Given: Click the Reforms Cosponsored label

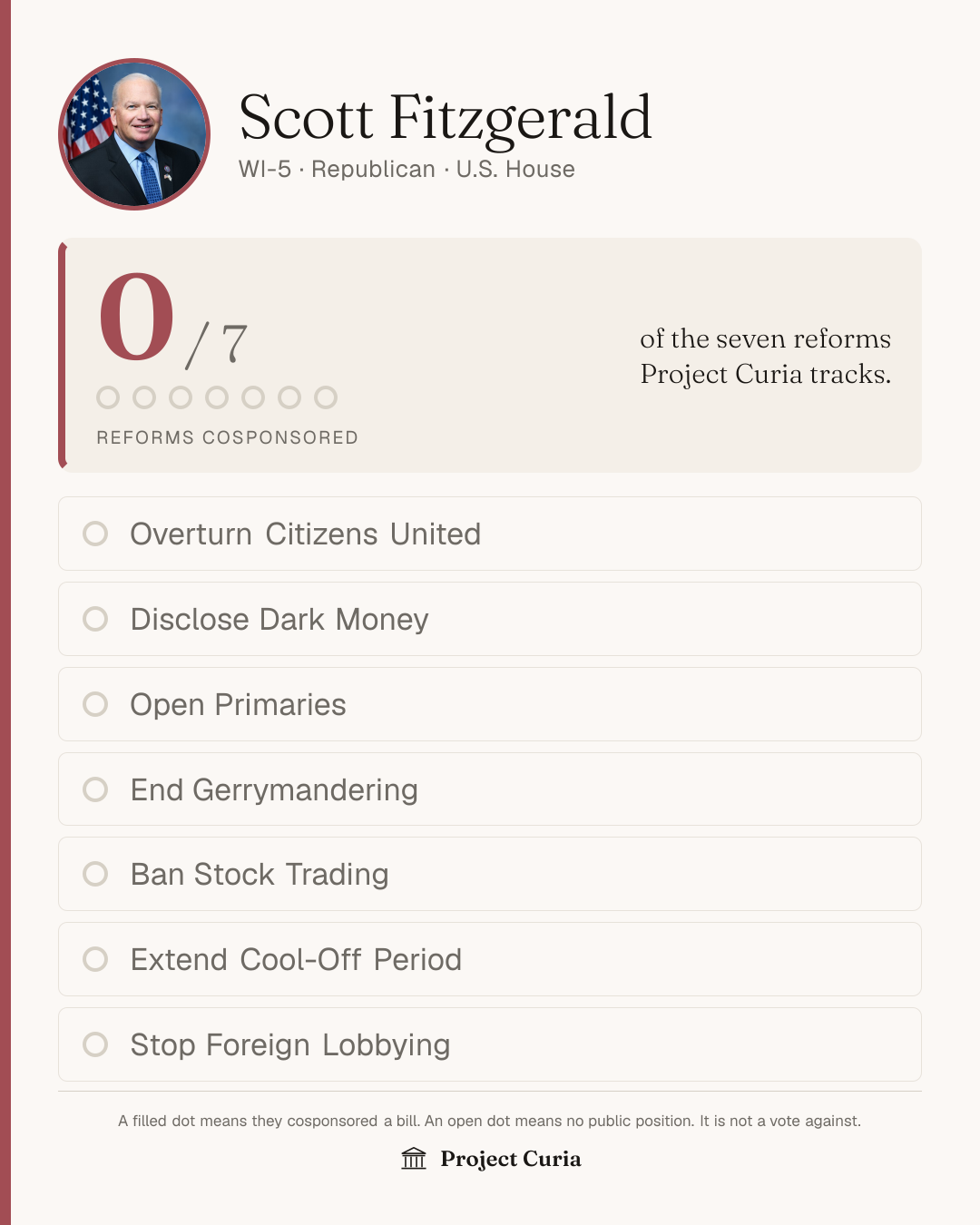Looking at the screenshot, I should pyautogui.click(x=227, y=437).
